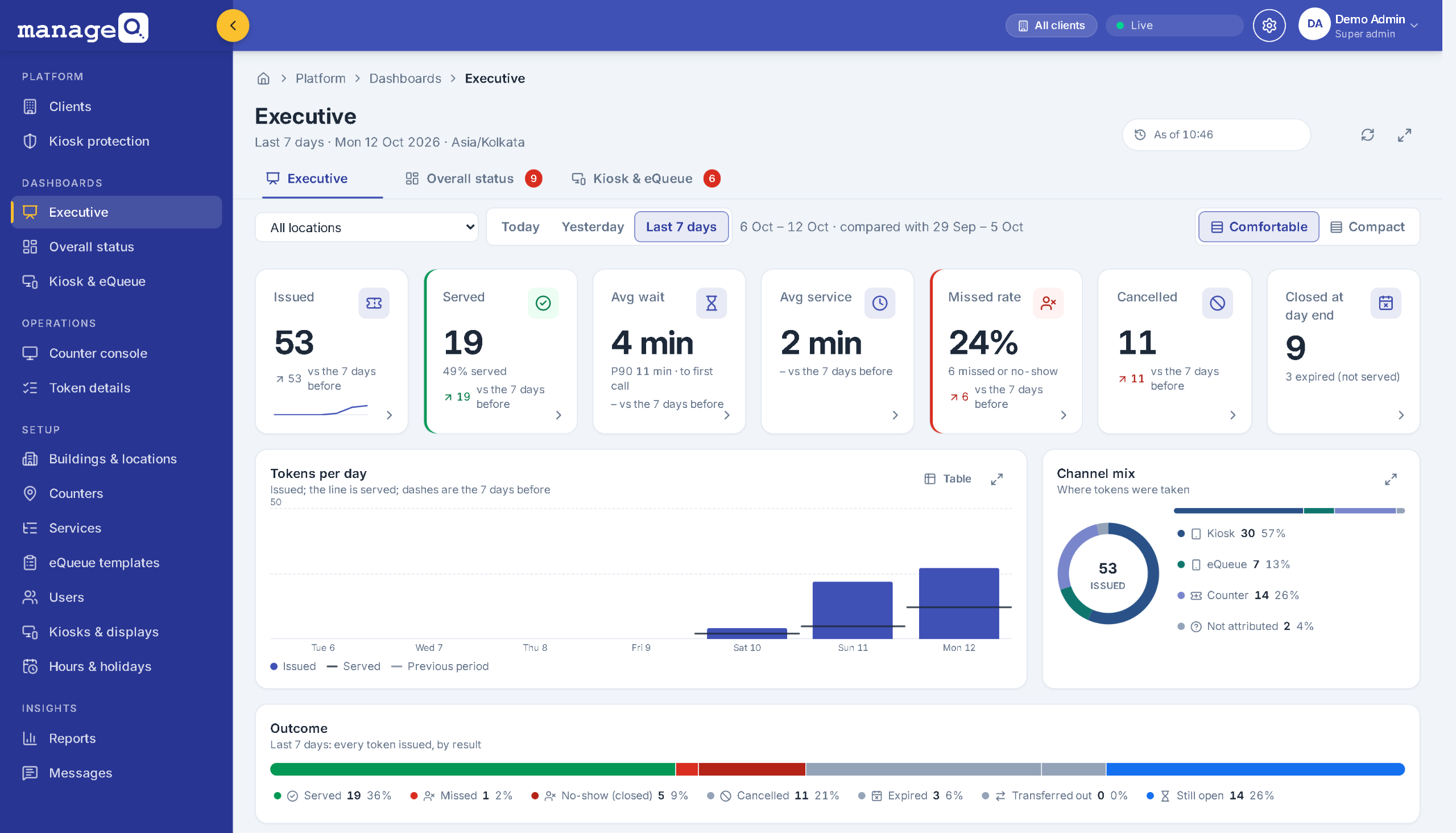1456x833 pixels.
Task: Follow the Platform breadcrumb link
Action: tap(320, 79)
